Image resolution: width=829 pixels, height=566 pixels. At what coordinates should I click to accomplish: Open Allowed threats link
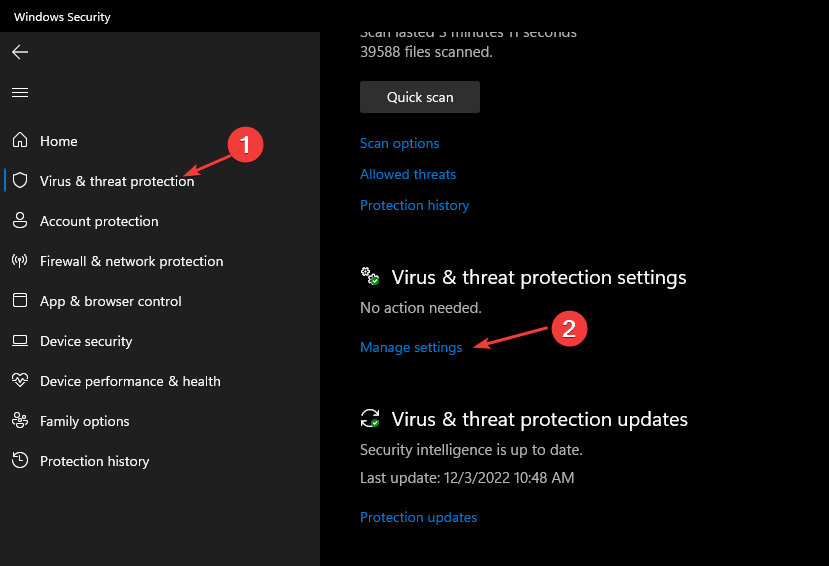coord(408,174)
